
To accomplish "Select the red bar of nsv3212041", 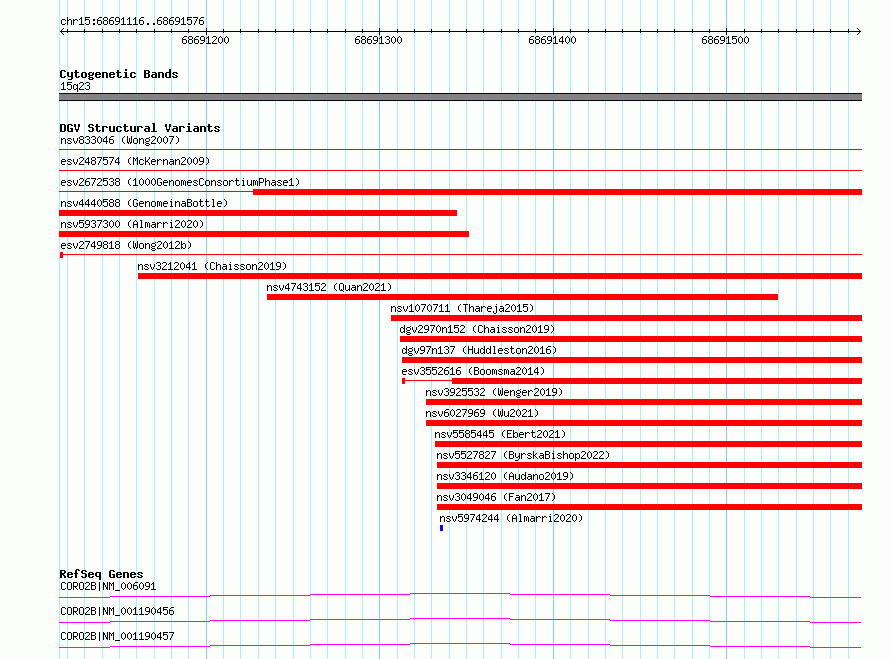I will coord(500,276).
